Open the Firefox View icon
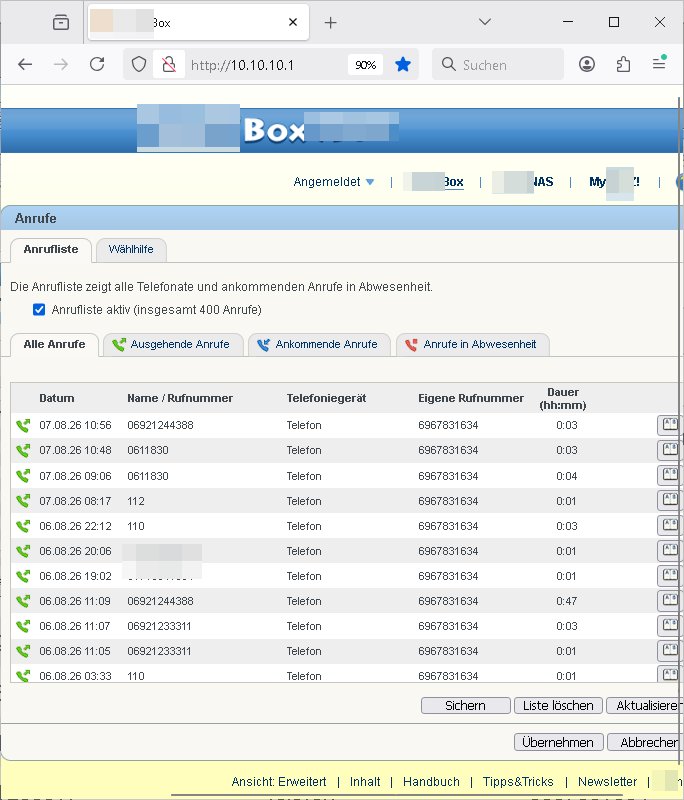Viewport: 684px width, 800px height. tap(61, 22)
